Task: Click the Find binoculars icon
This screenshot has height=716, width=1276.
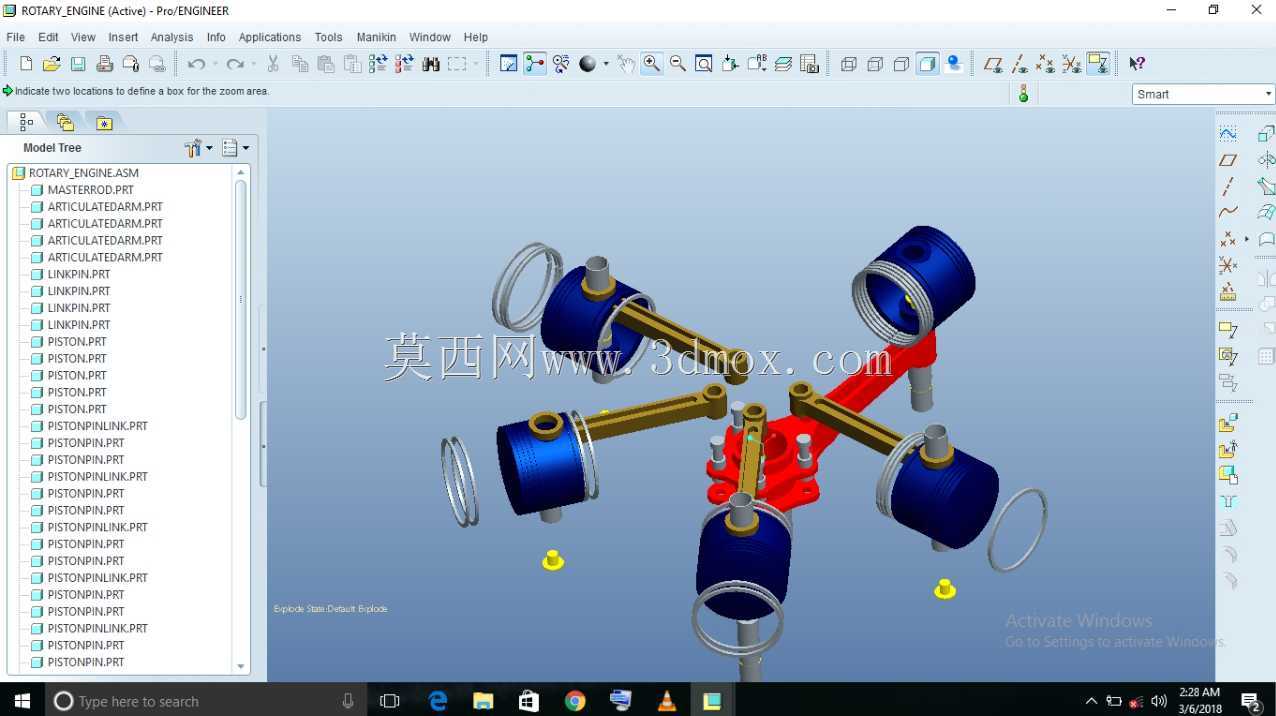Action: [x=431, y=64]
